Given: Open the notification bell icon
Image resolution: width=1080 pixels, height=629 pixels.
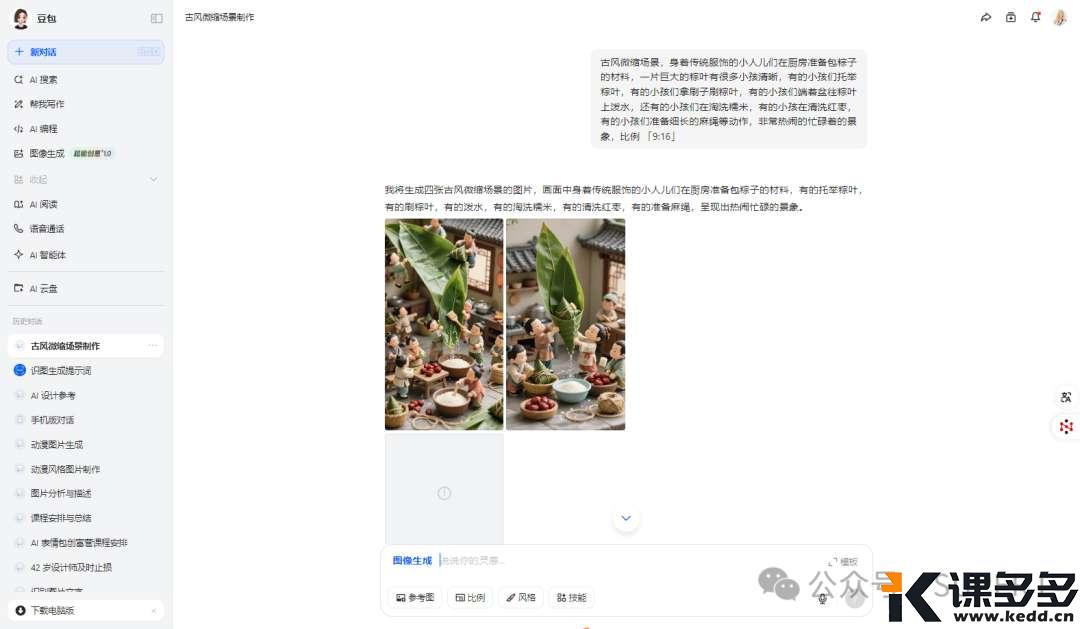Looking at the screenshot, I should [x=1035, y=17].
